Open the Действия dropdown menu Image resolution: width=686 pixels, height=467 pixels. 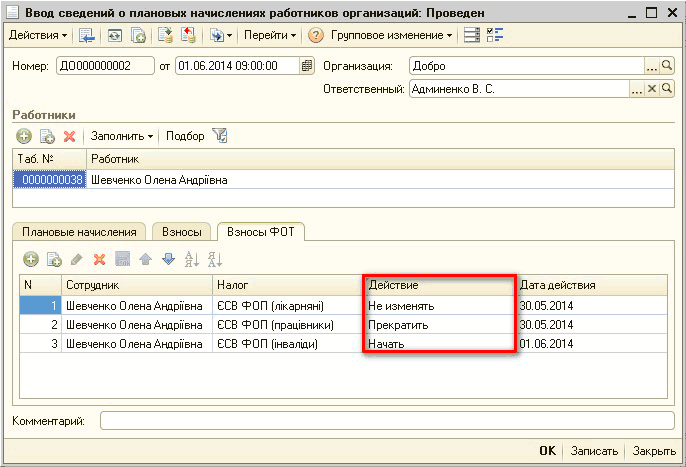(x=38, y=35)
